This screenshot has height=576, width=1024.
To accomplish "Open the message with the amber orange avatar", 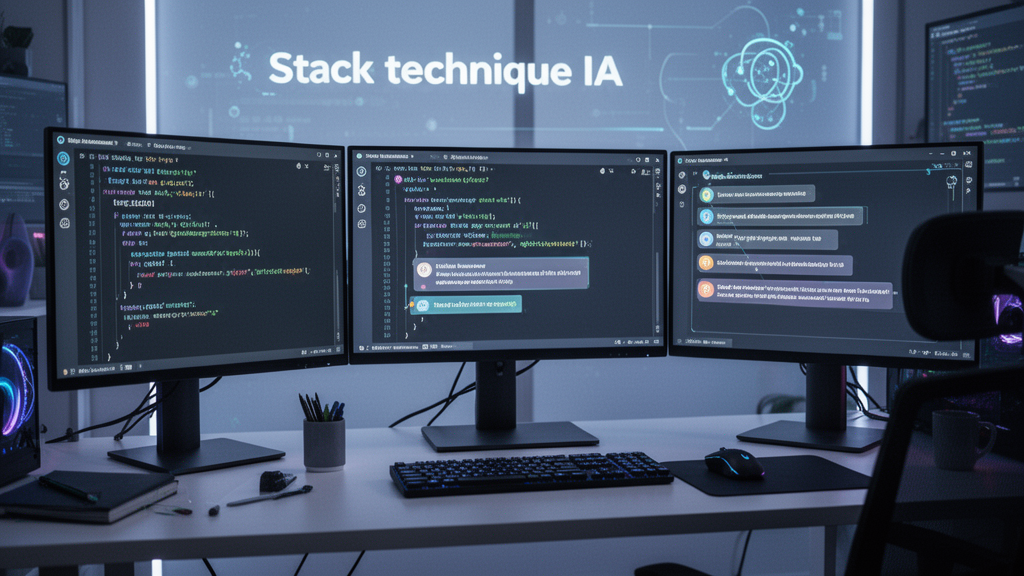I will pyautogui.click(x=775, y=264).
